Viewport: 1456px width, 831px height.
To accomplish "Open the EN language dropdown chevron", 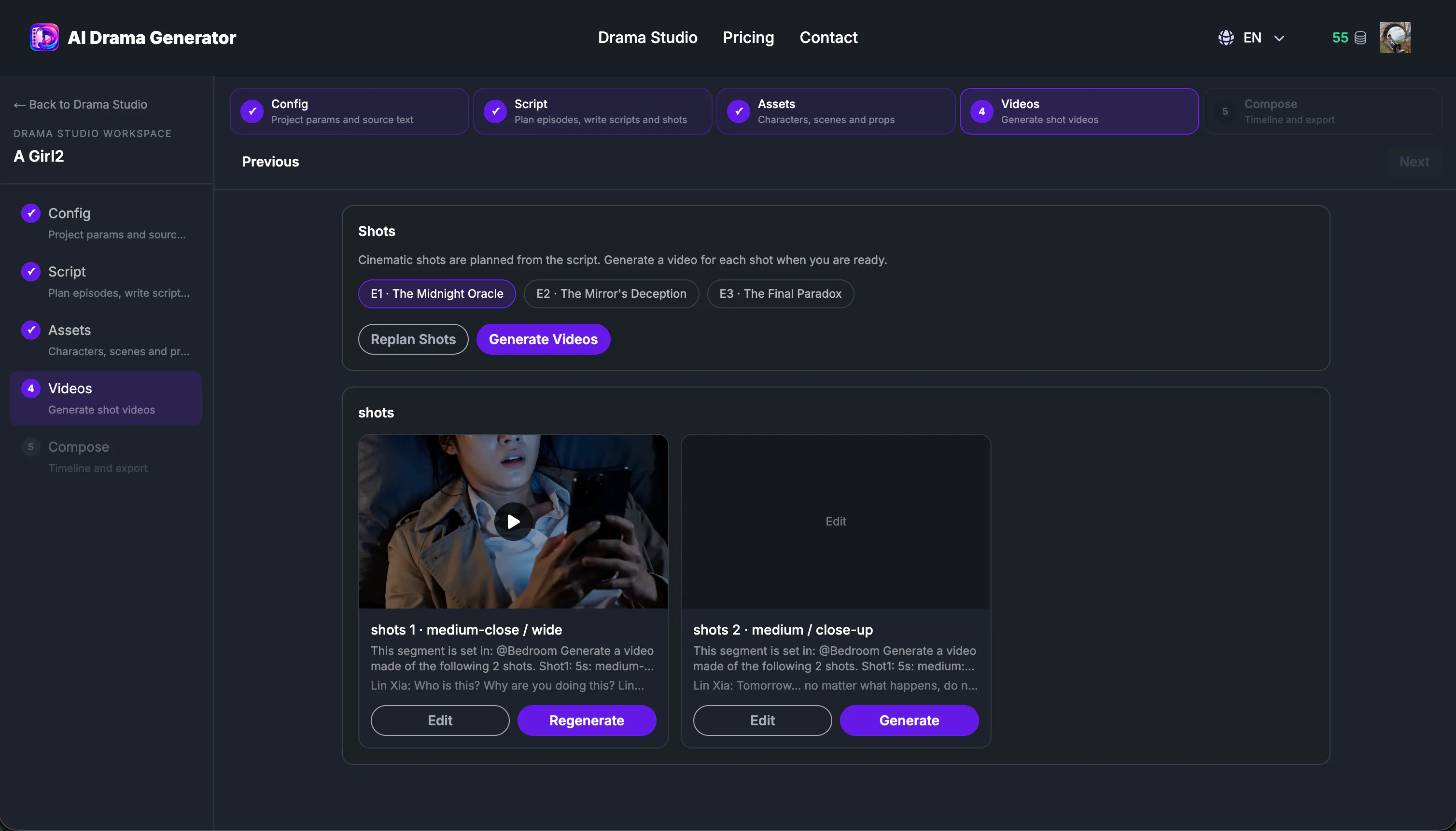I will pyautogui.click(x=1279, y=38).
